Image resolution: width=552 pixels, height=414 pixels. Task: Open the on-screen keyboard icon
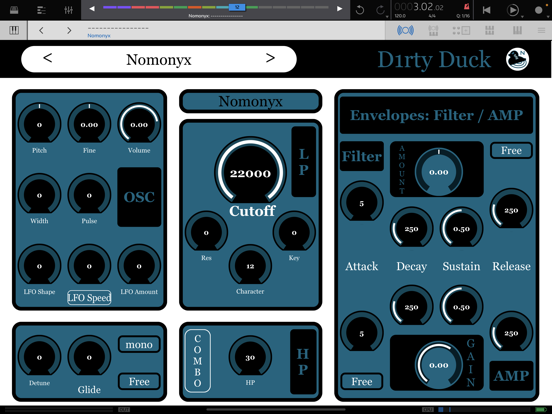click(14, 30)
